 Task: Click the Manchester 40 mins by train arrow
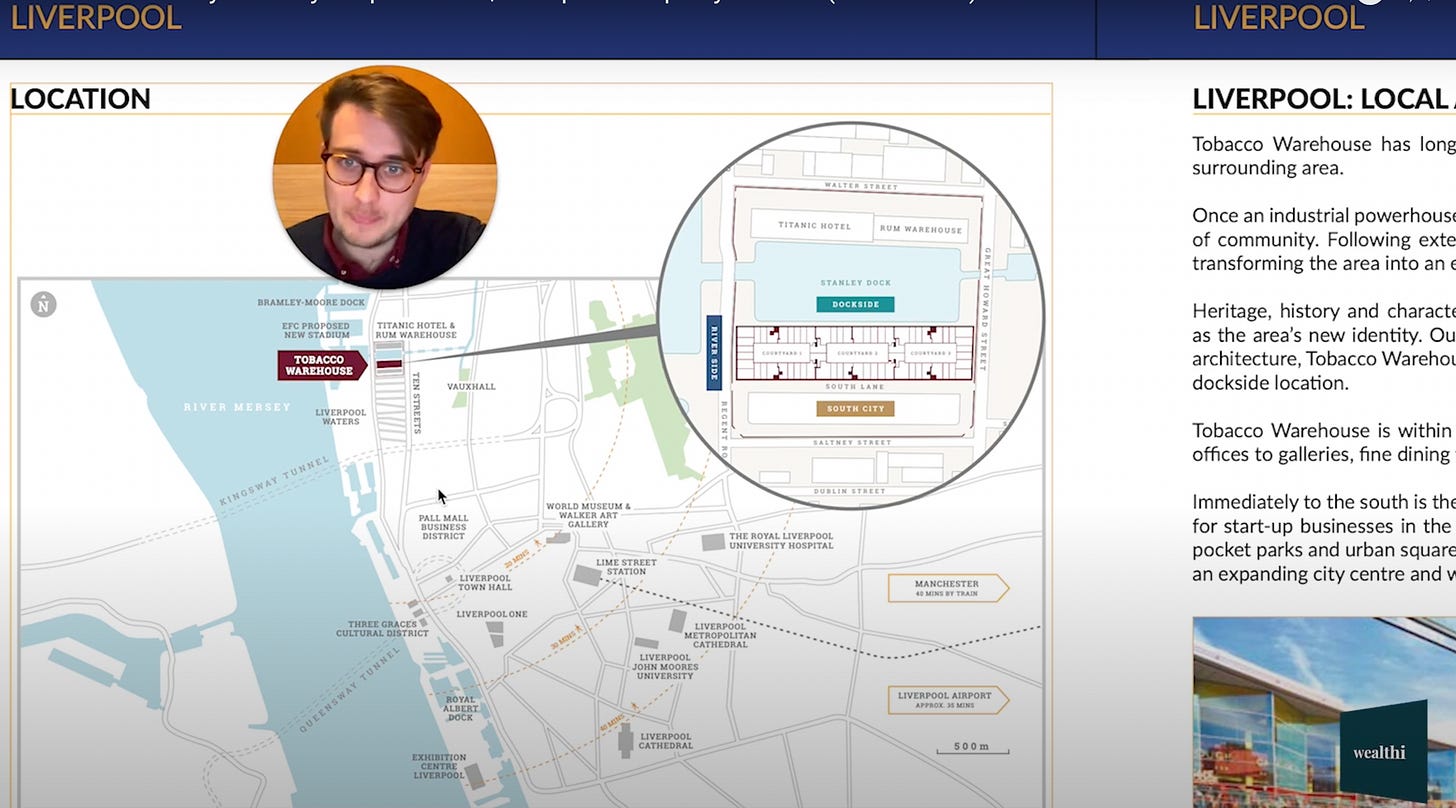click(x=948, y=588)
